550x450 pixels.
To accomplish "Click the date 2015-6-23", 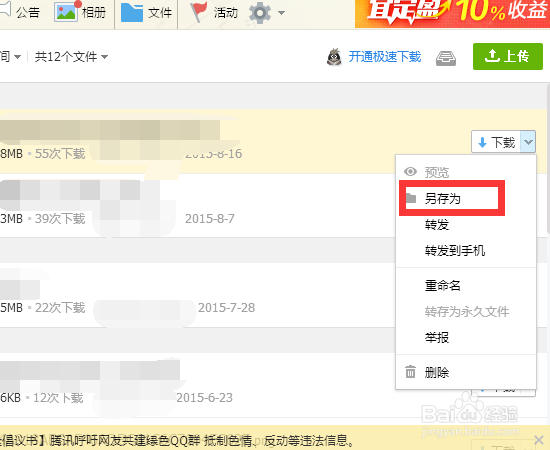I will click(x=204, y=398).
